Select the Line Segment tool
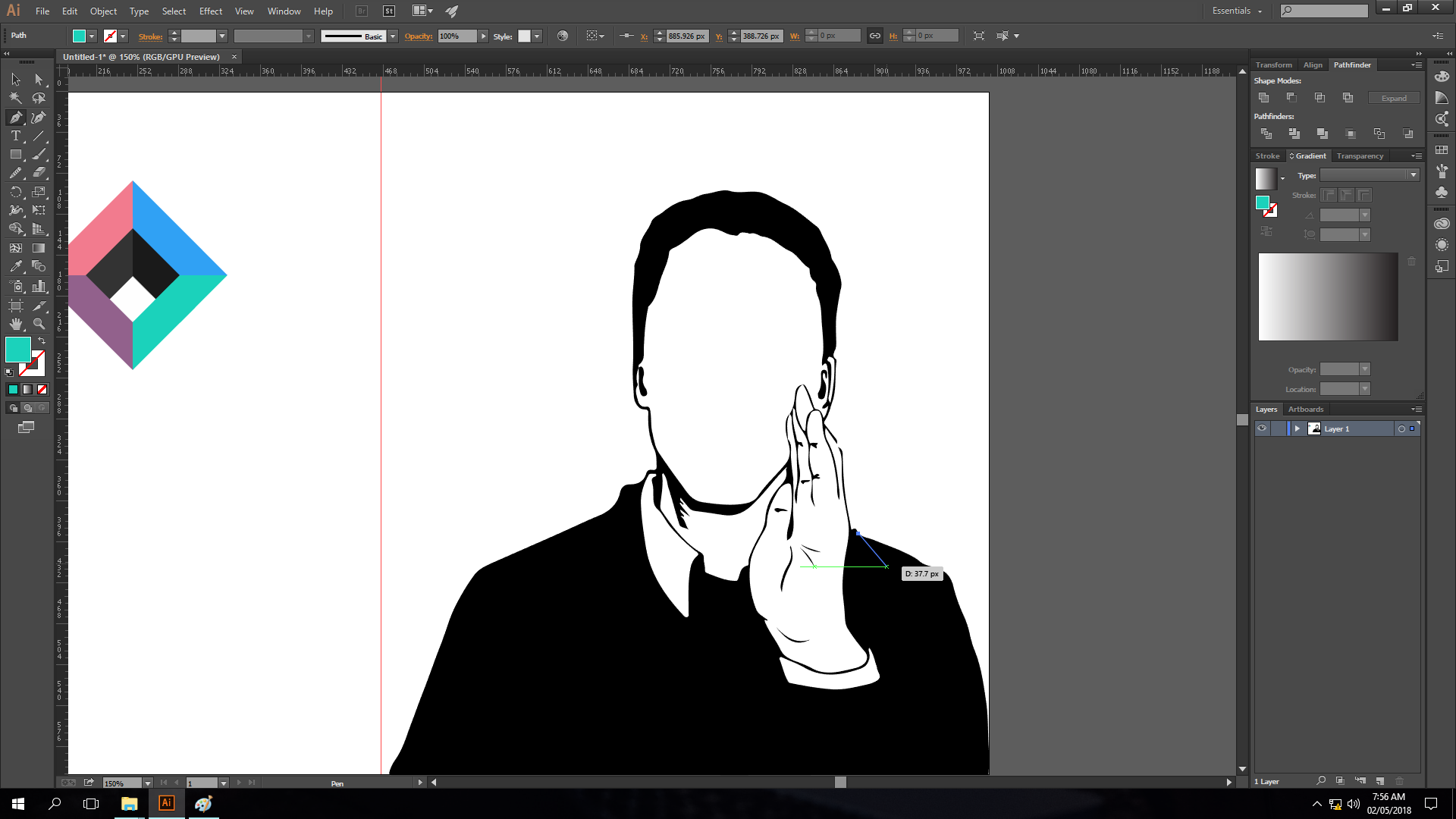The width and height of the screenshot is (1456, 819). 39,136
